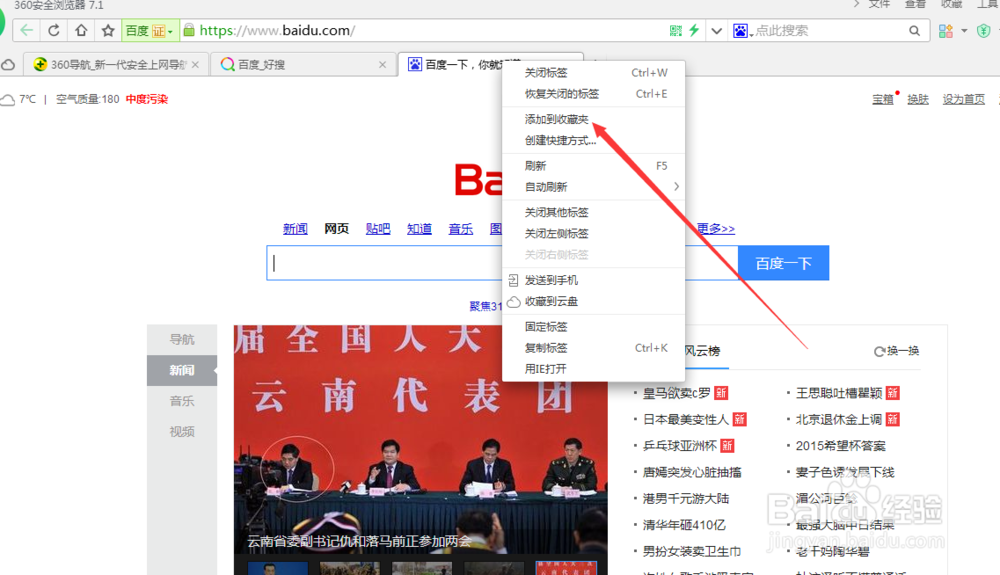Click the lightning speed mode icon

tap(694, 30)
